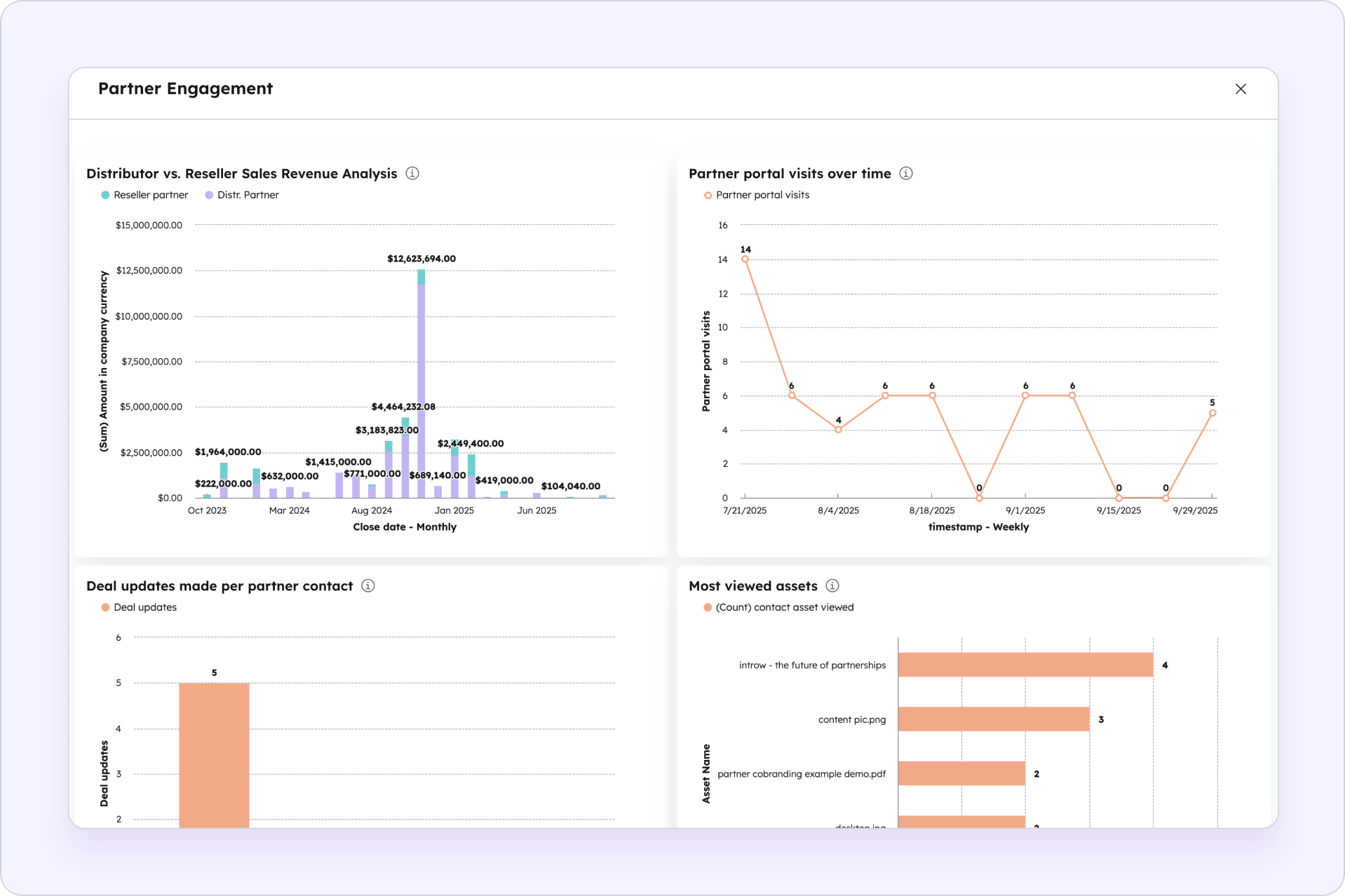Click the timestamp - Weekly axis title
This screenshot has height=896, width=1345.
tap(978, 527)
